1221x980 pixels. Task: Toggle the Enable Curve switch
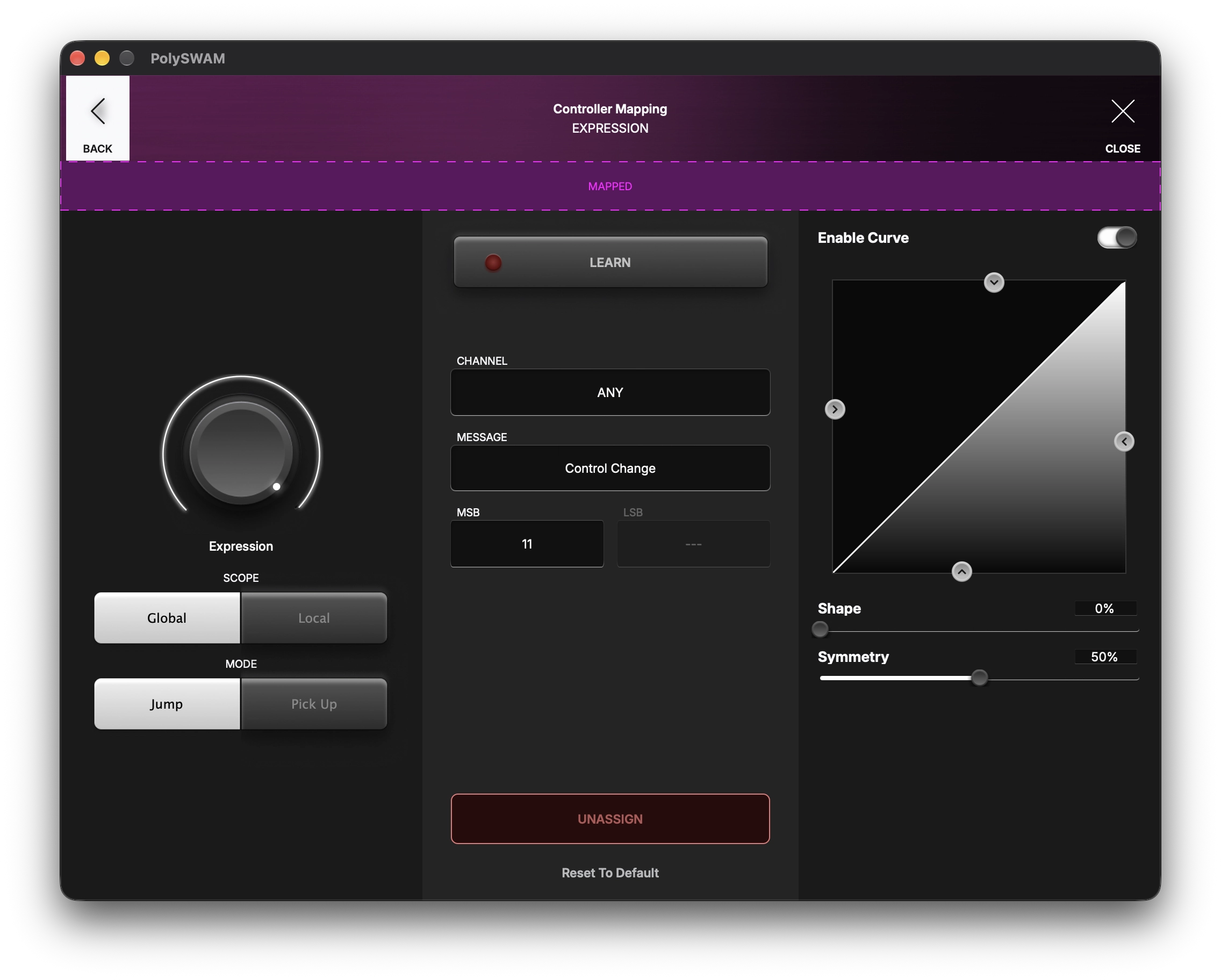point(1117,238)
